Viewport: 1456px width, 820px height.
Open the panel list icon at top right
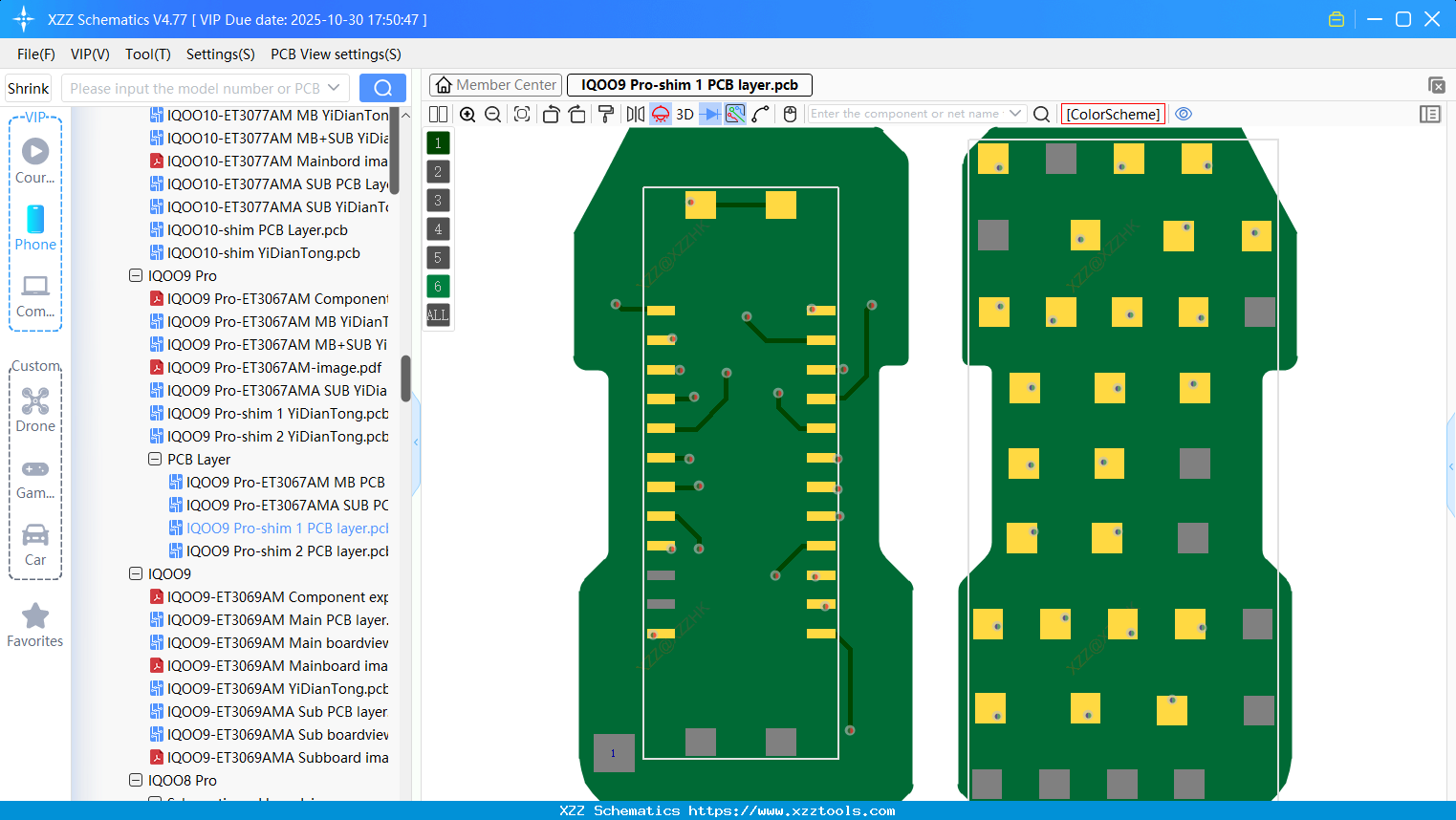pyautogui.click(x=1430, y=114)
